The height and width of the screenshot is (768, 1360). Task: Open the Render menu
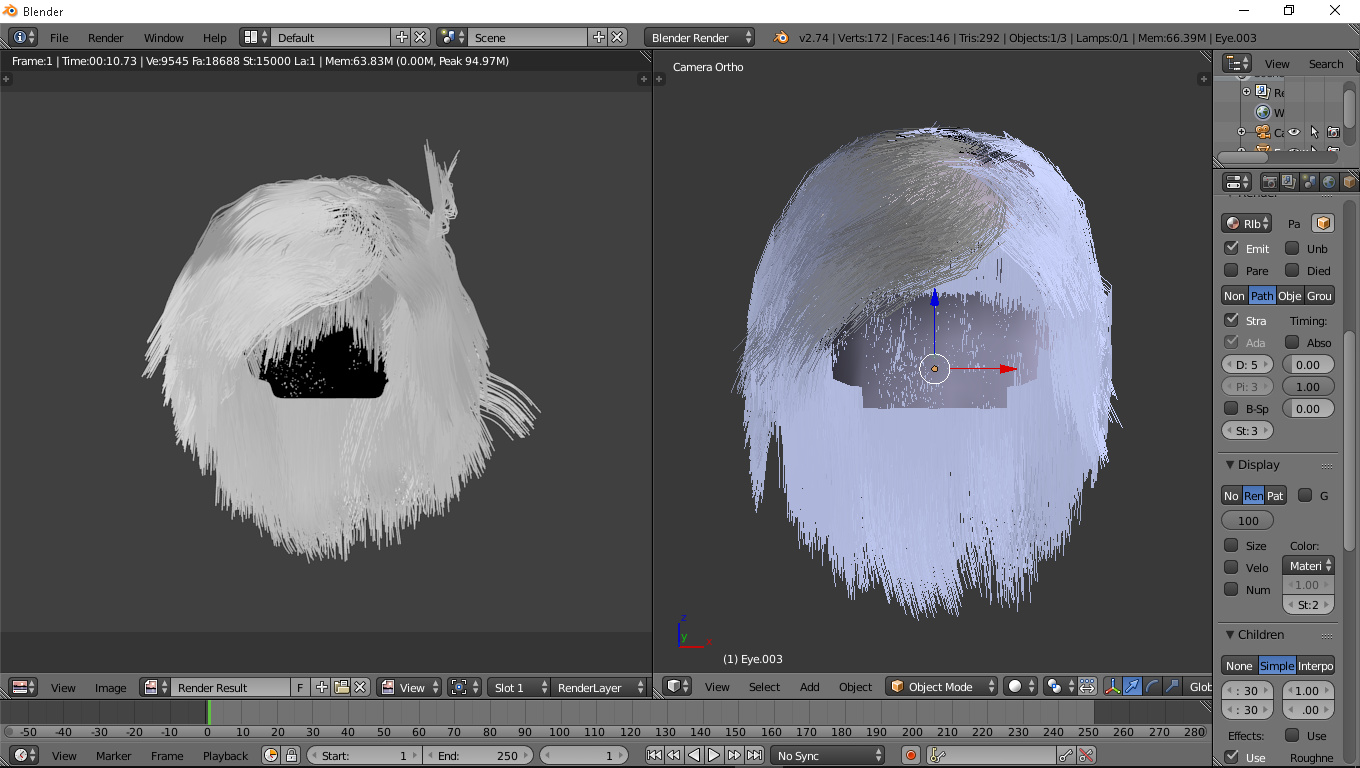click(x=105, y=38)
